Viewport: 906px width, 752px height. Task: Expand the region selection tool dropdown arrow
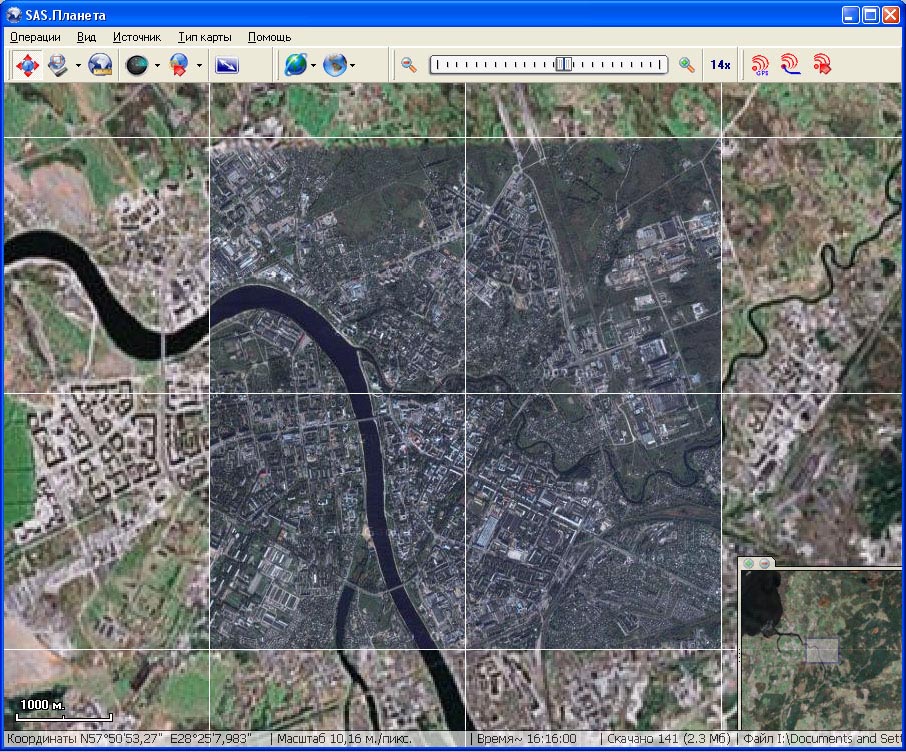(78, 65)
